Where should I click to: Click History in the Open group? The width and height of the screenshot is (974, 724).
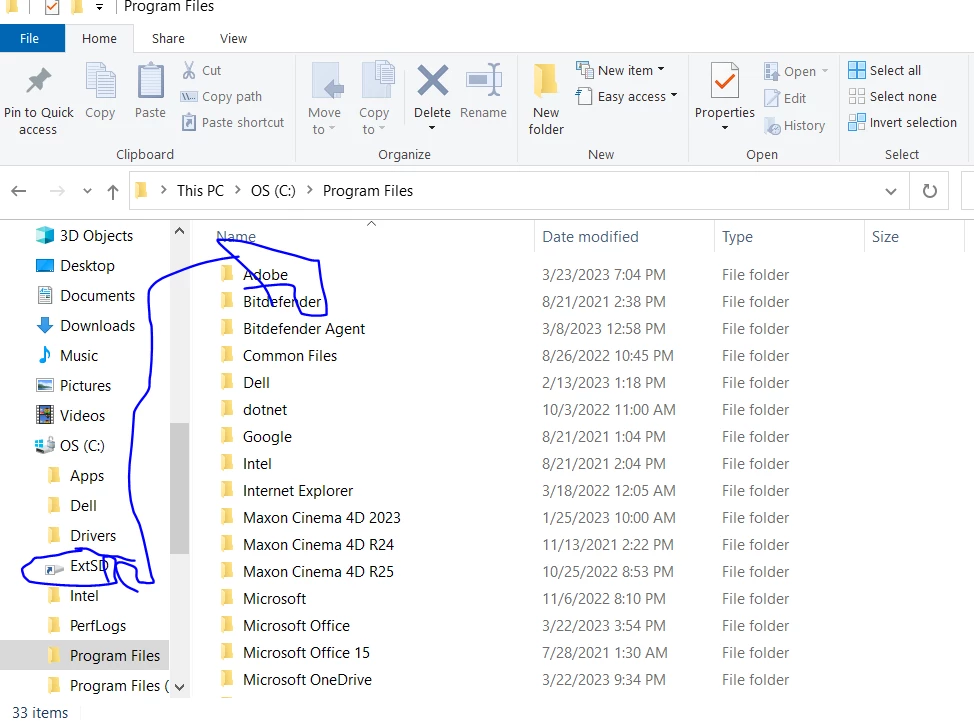[794, 125]
